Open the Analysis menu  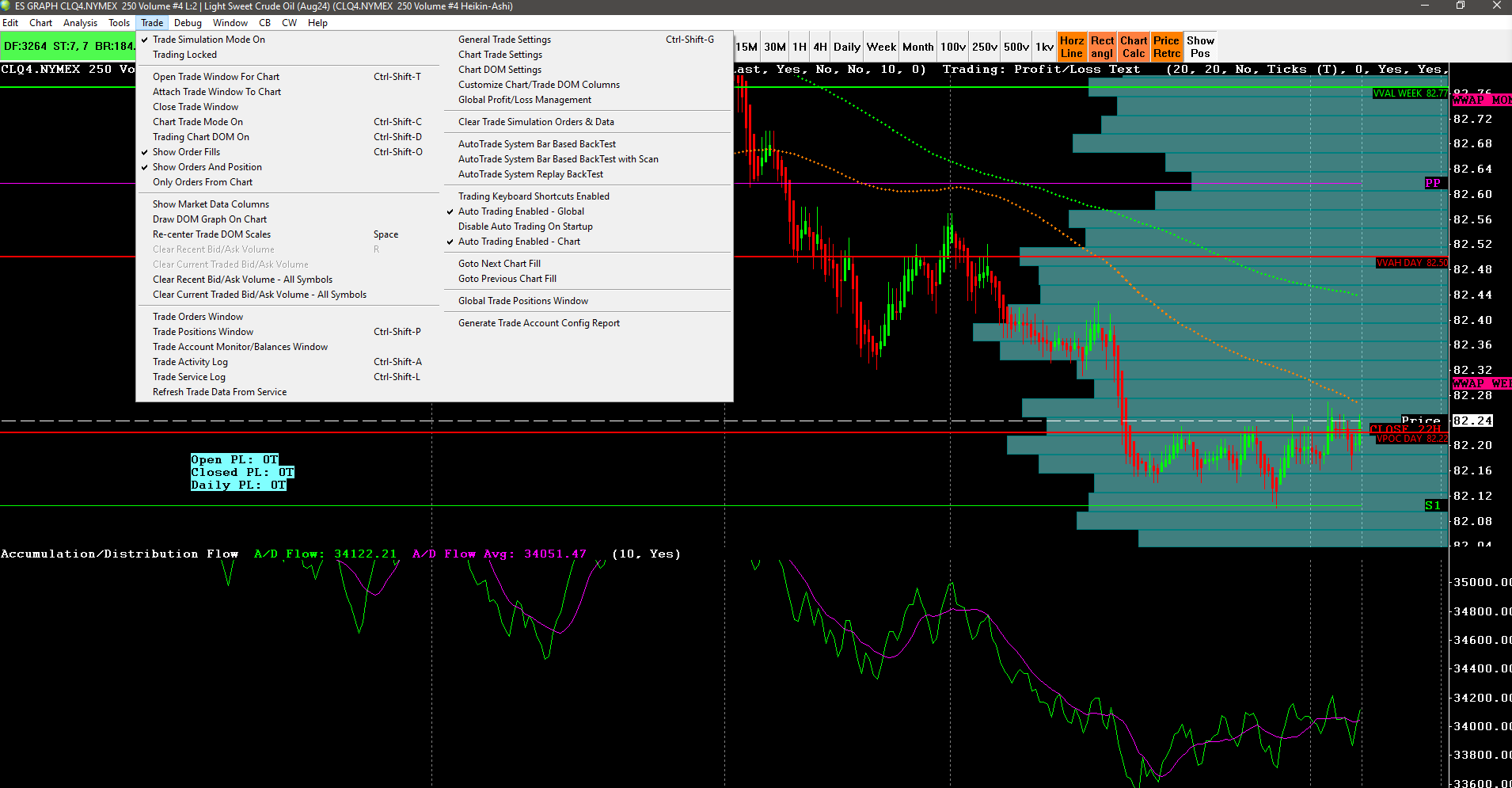(x=80, y=23)
